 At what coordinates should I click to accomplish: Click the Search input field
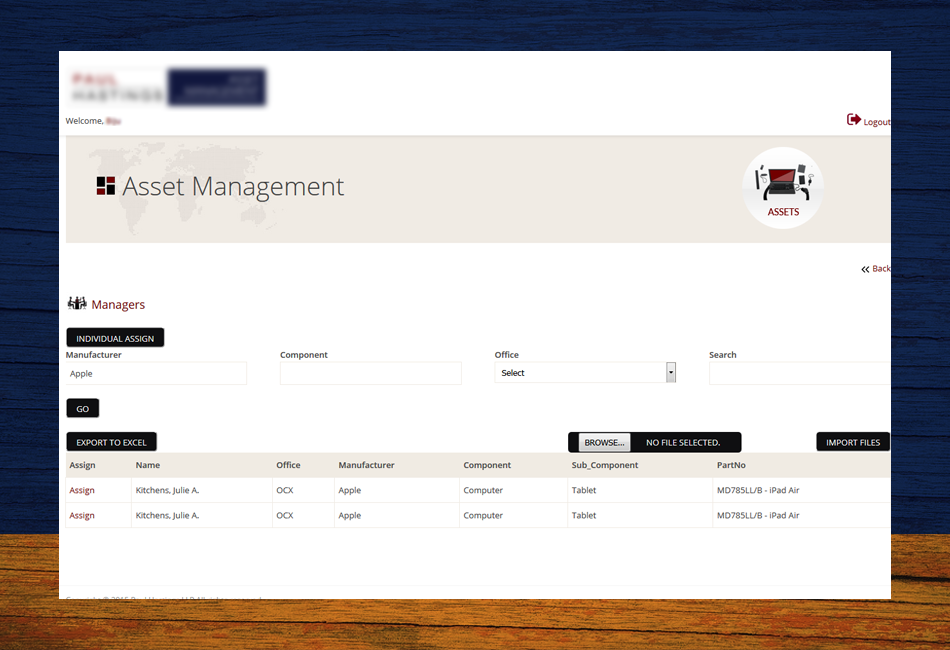click(798, 372)
